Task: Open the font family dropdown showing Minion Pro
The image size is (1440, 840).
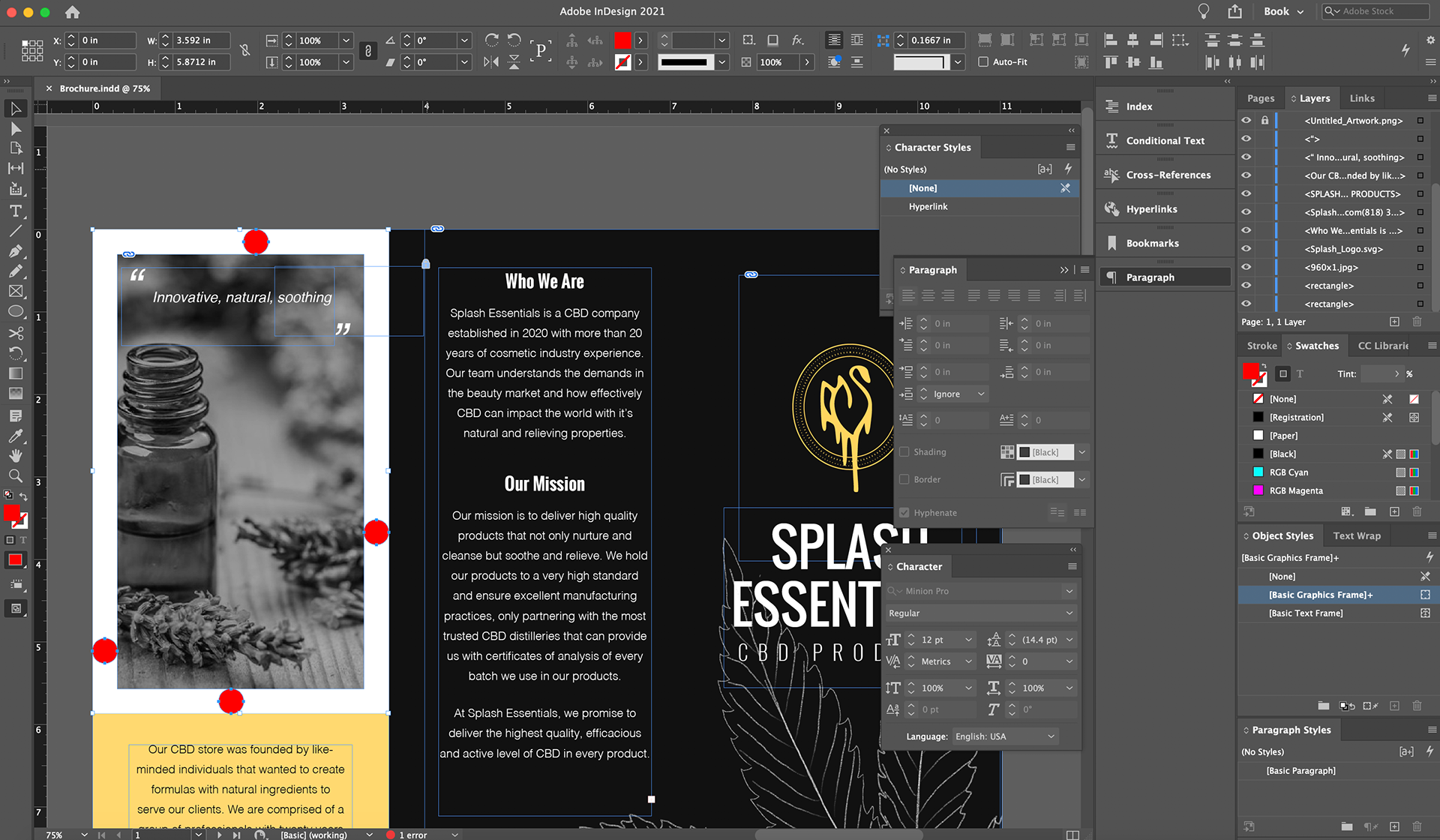Action: (1069, 591)
